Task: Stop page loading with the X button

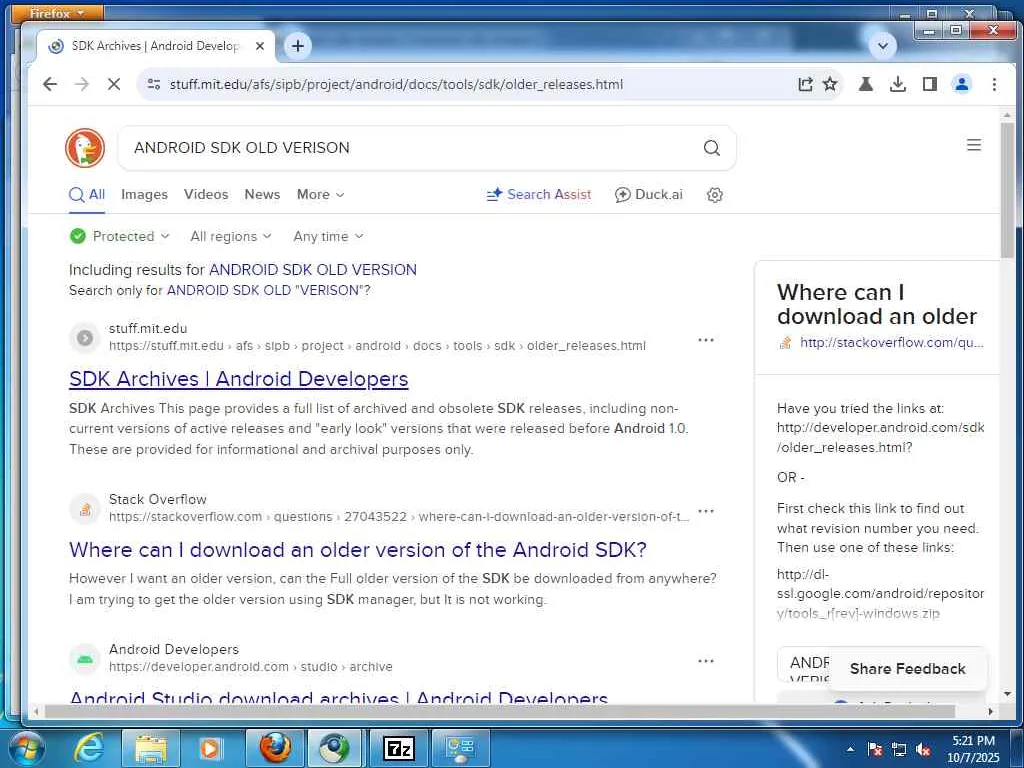Action: coord(114,84)
